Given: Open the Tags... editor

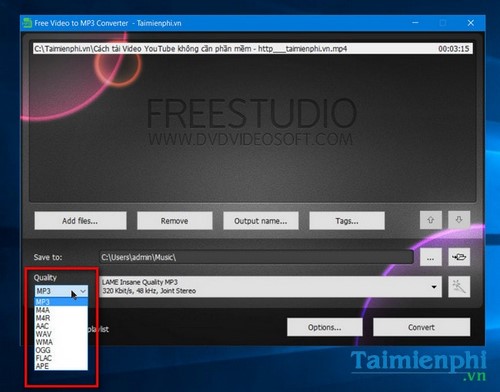Looking at the screenshot, I should pyautogui.click(x=347, y=221).
